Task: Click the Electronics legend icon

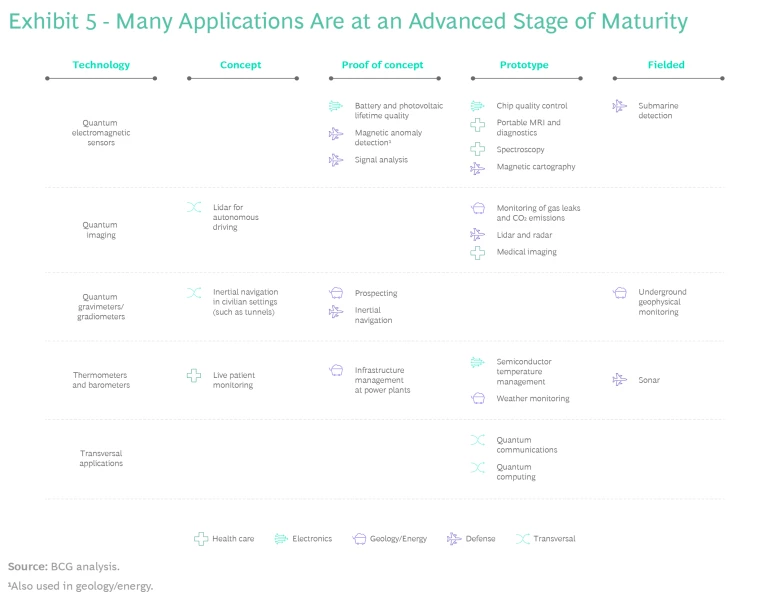Action: tap(280, 539)
